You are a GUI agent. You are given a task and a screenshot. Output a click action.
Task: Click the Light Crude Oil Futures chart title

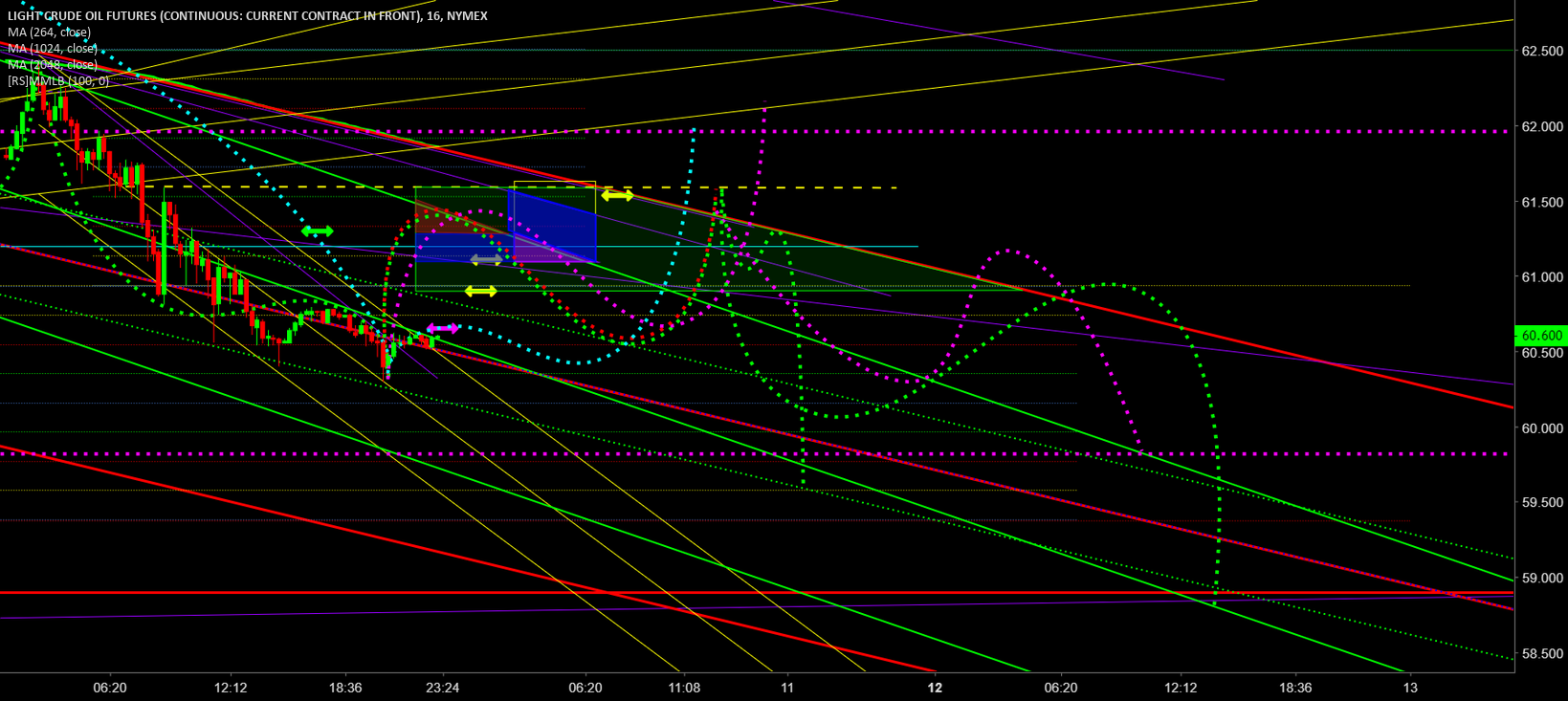(247, 15)
